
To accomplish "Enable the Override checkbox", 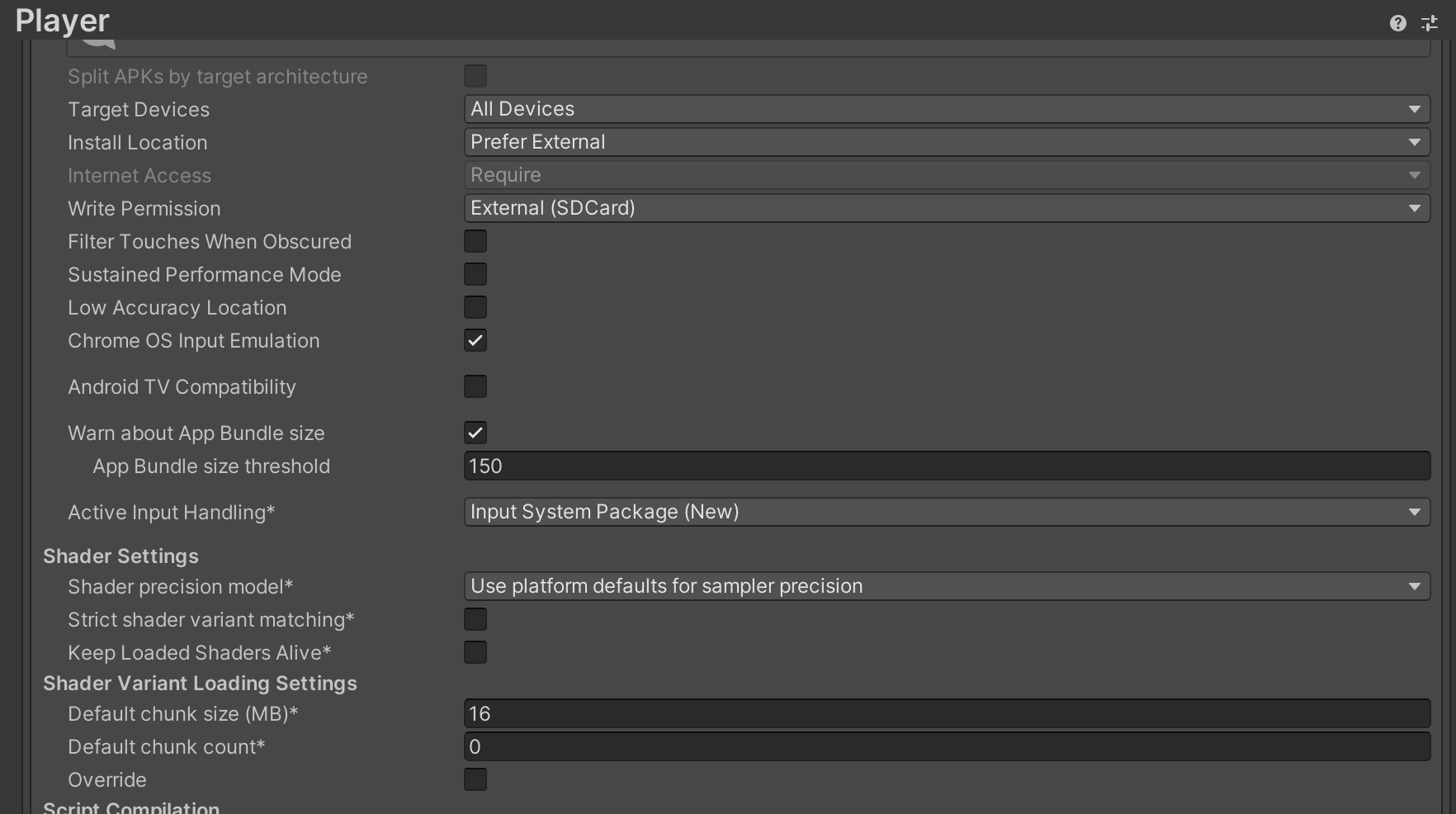I will [x=475, y=779].
